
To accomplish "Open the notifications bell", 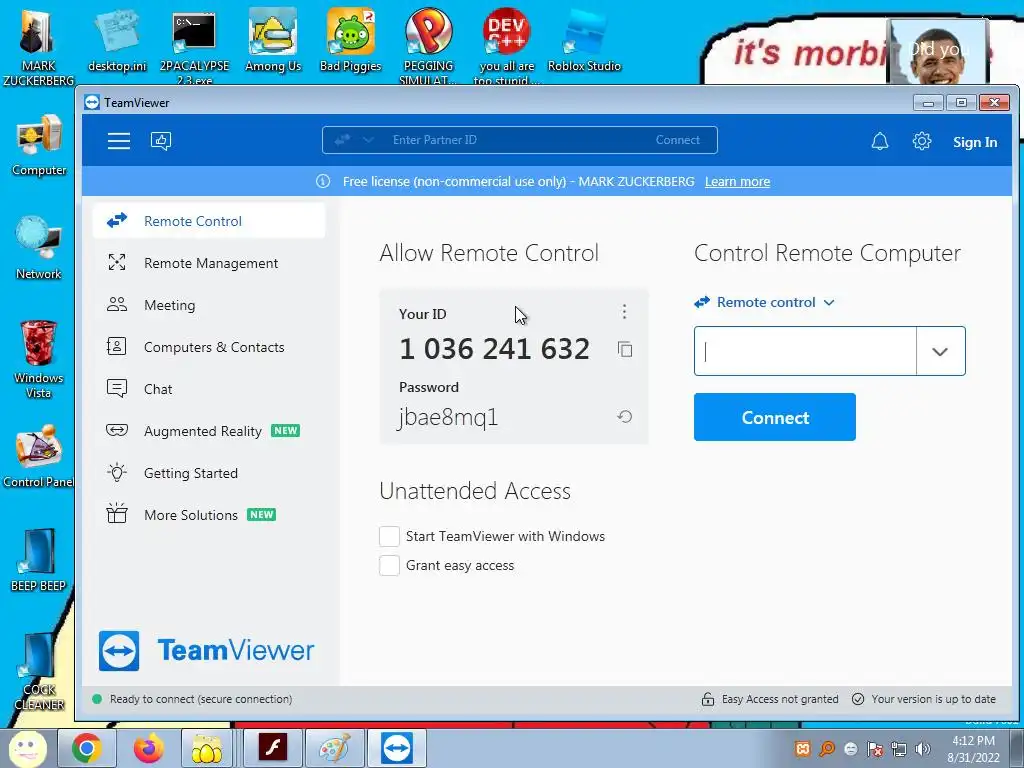I will click(x=880, y=141).
